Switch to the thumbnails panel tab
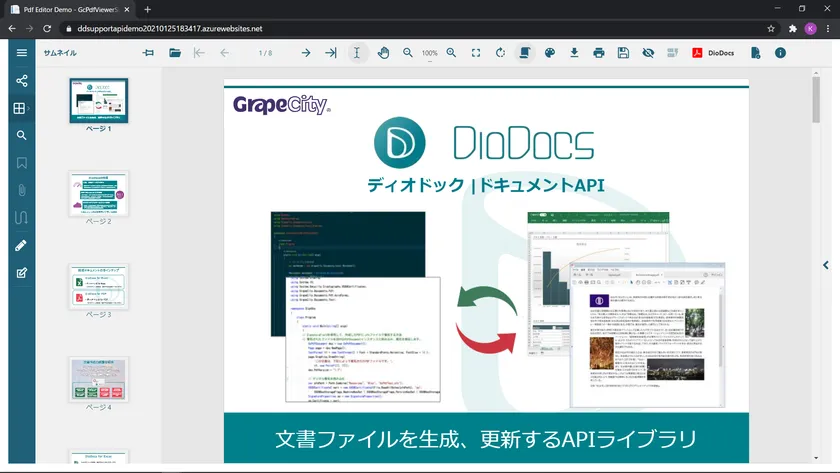840x473 pixels. pos(21,108)
